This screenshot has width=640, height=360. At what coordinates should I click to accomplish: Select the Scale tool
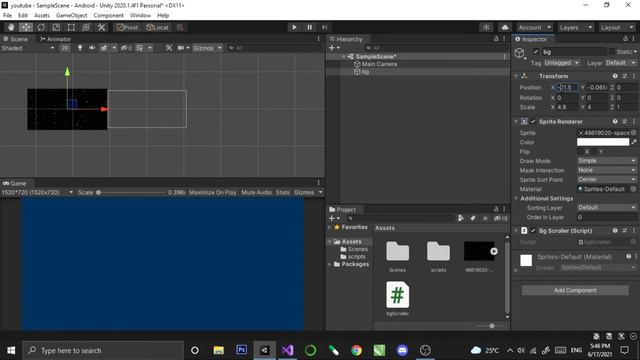[56, 27]
